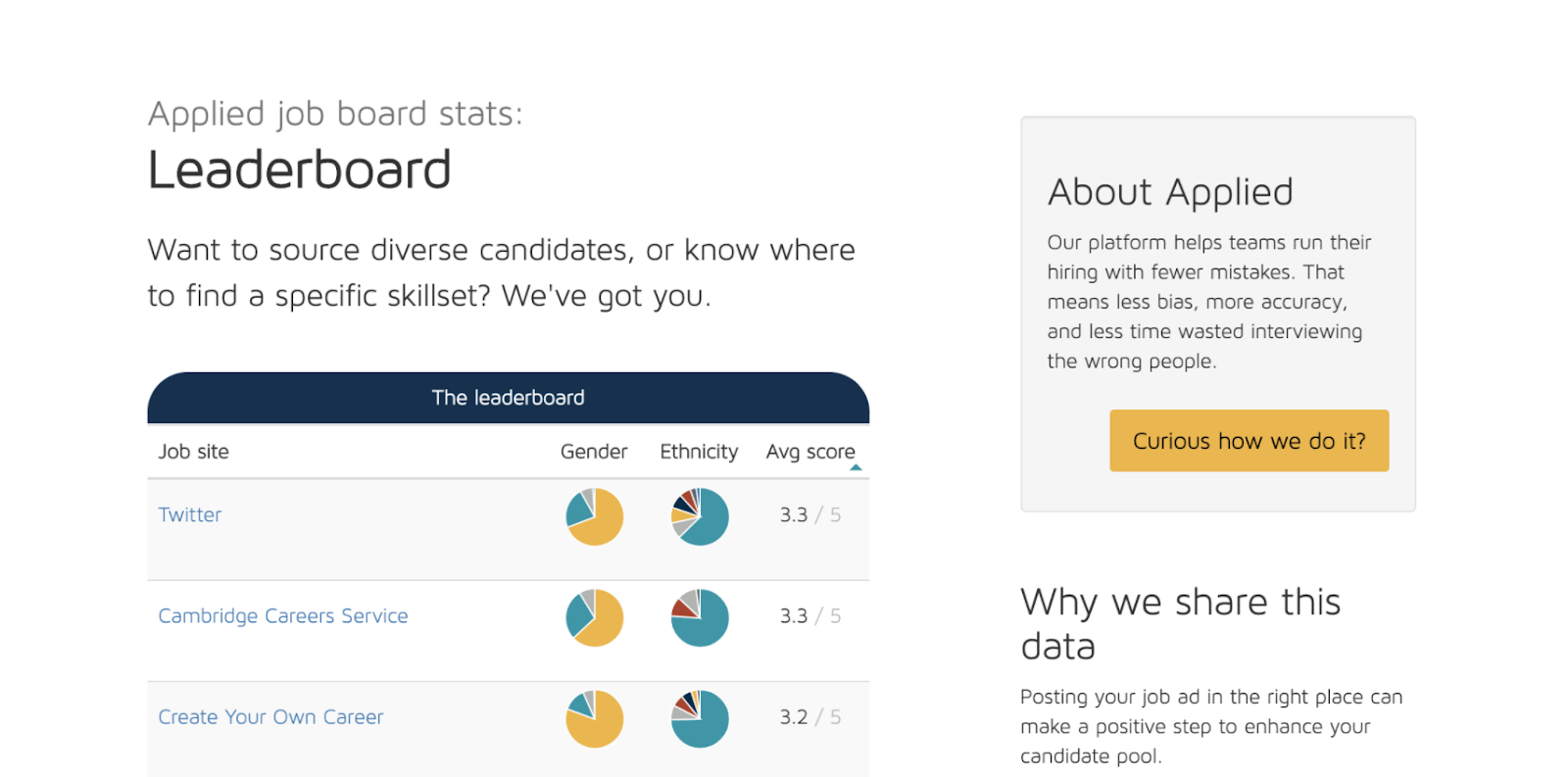The width and height of the screenshot is (1568, 777).
Task: Sort by the Ethnicity column header
Action: pos(699,452)
